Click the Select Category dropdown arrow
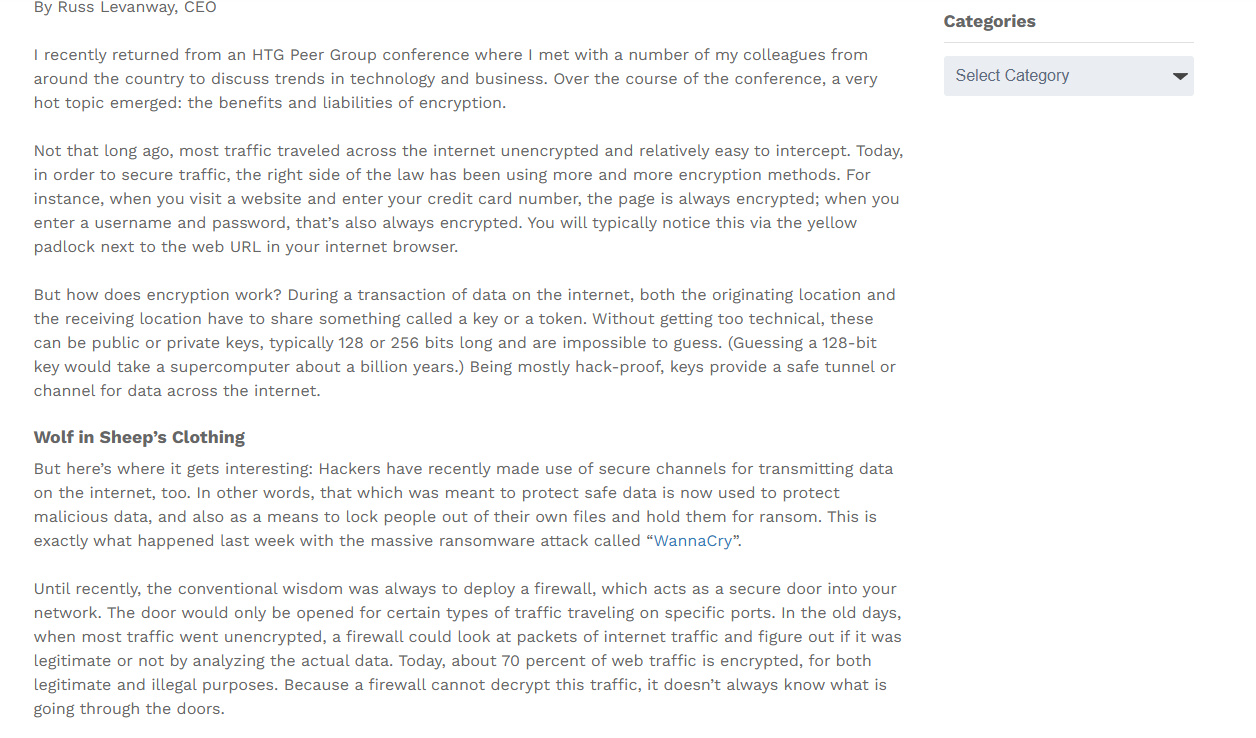Image resolution: width=1256 pixels, height=738 pixels. (1180, 76)
